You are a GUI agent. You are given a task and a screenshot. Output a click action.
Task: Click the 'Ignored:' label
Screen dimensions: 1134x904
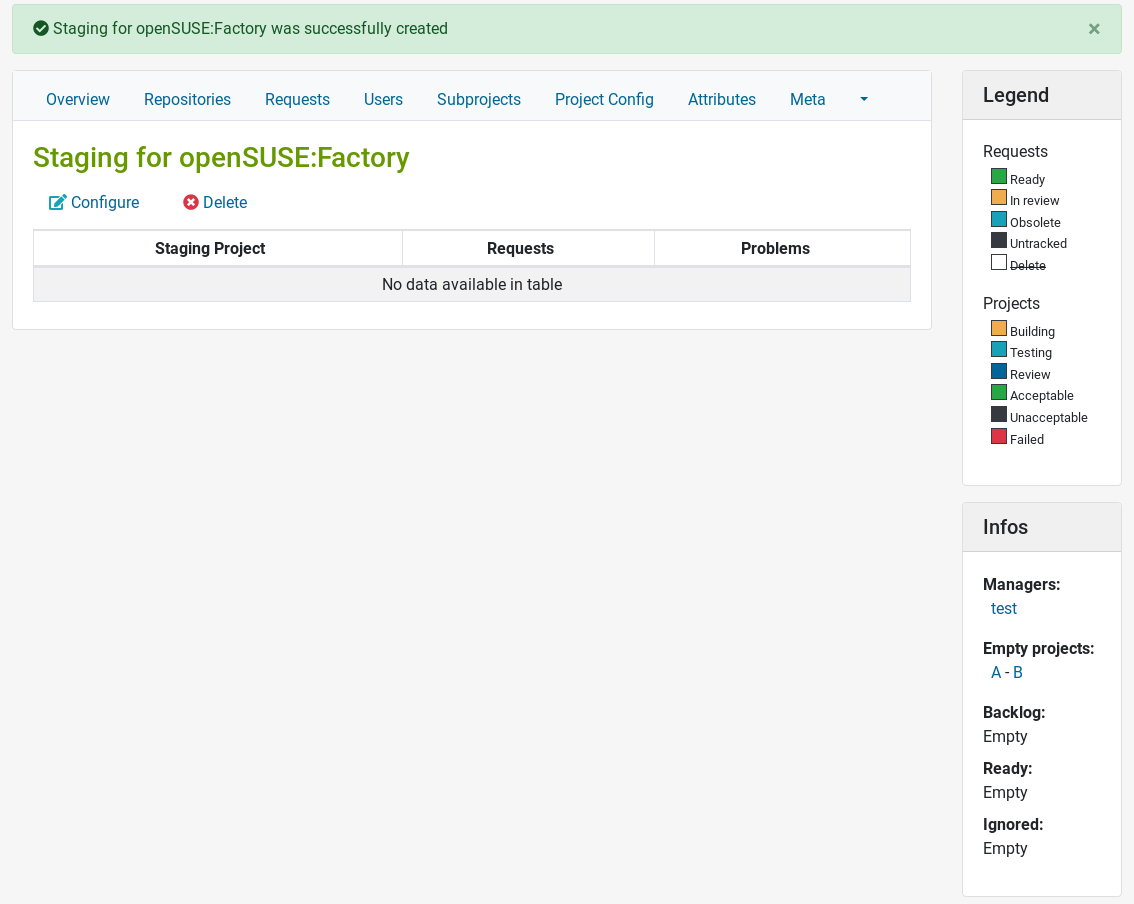[1012, 824]
